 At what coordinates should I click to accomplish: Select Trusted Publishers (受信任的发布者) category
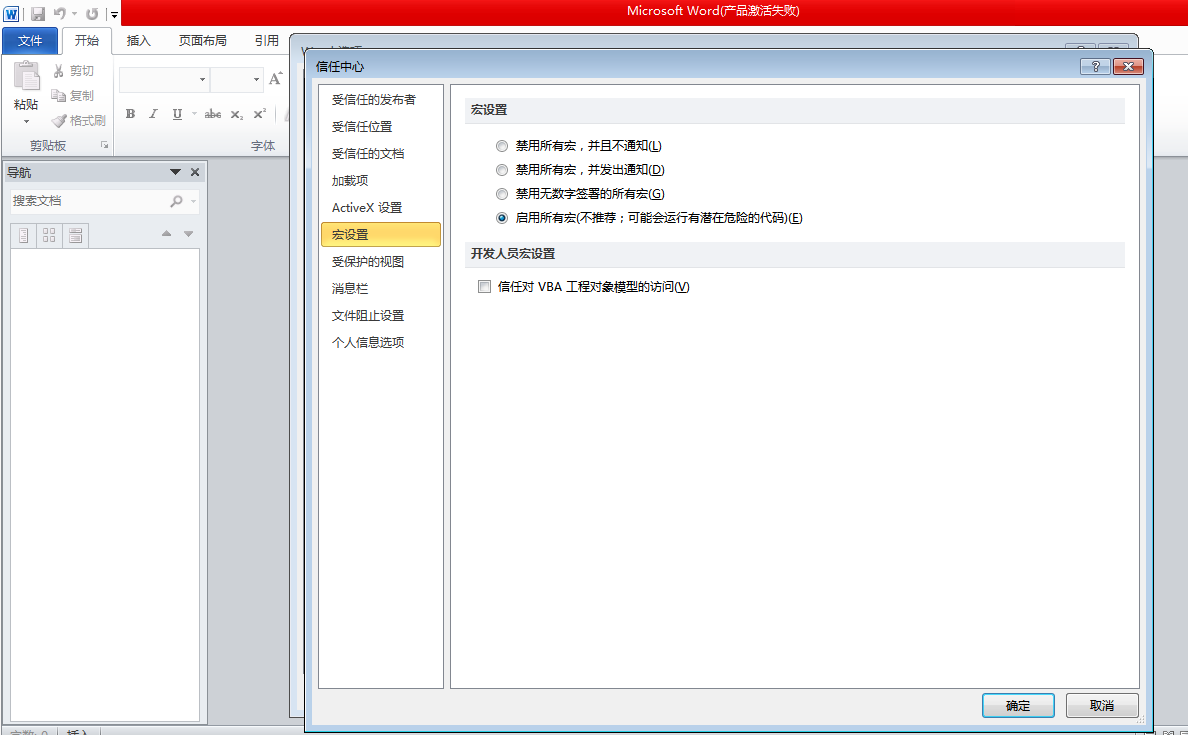coord(381,99)
